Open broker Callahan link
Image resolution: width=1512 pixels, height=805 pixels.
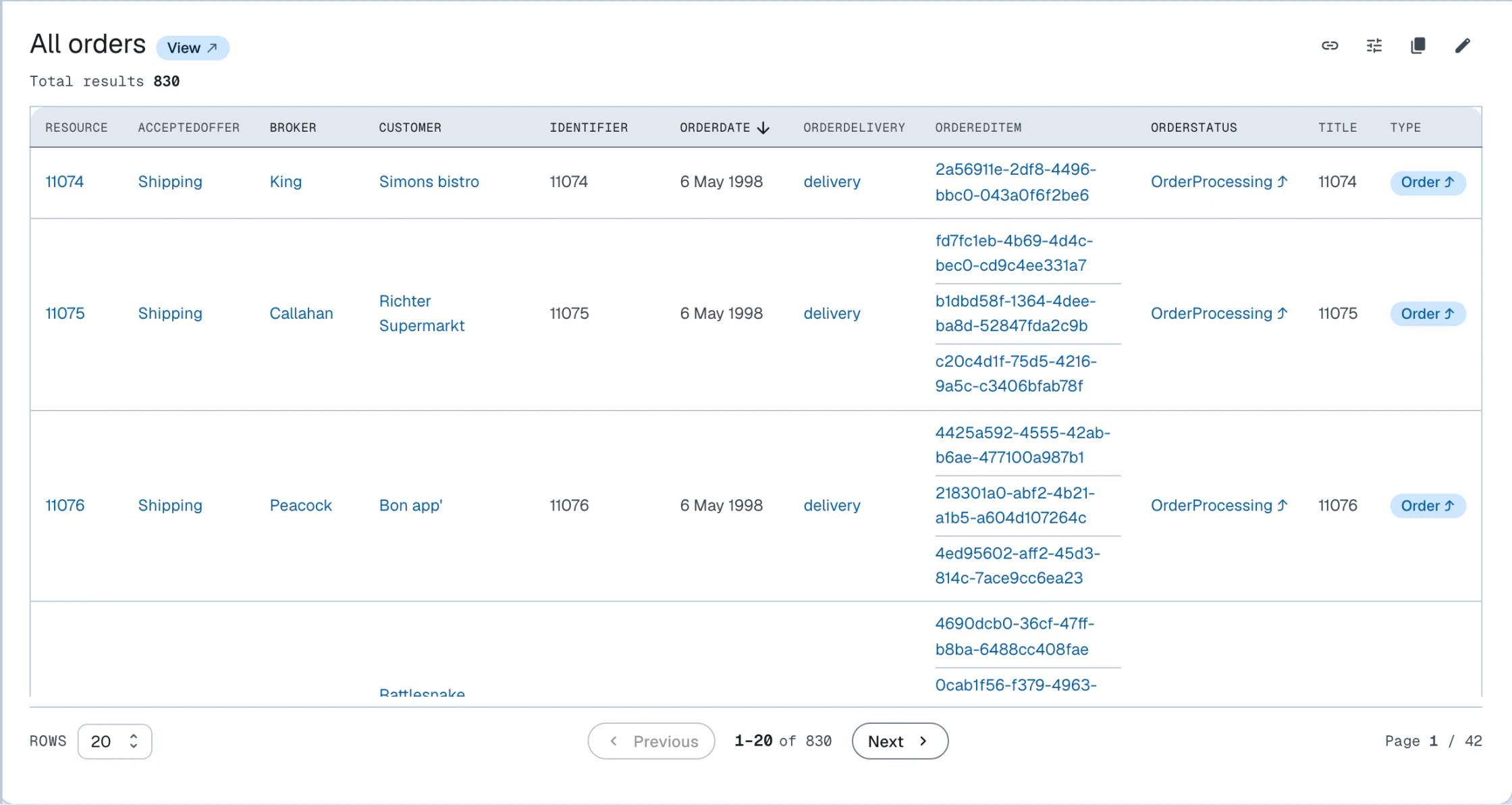301,313
